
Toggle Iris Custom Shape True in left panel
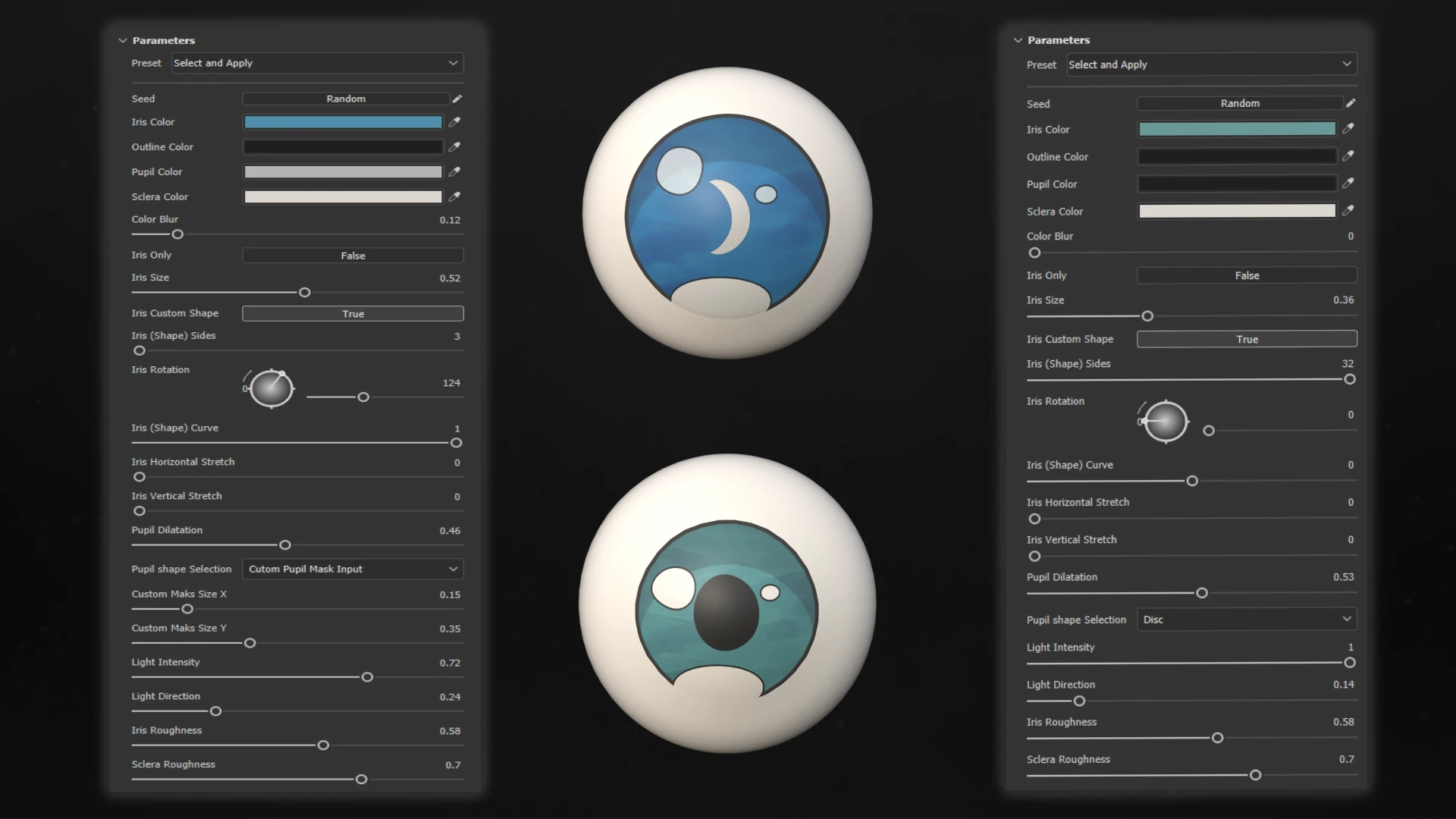click(x=353, y=314)
